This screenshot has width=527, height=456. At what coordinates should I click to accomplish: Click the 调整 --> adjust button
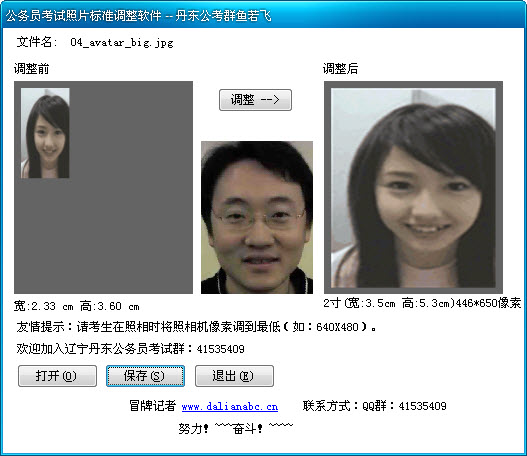tap(255, 100)
